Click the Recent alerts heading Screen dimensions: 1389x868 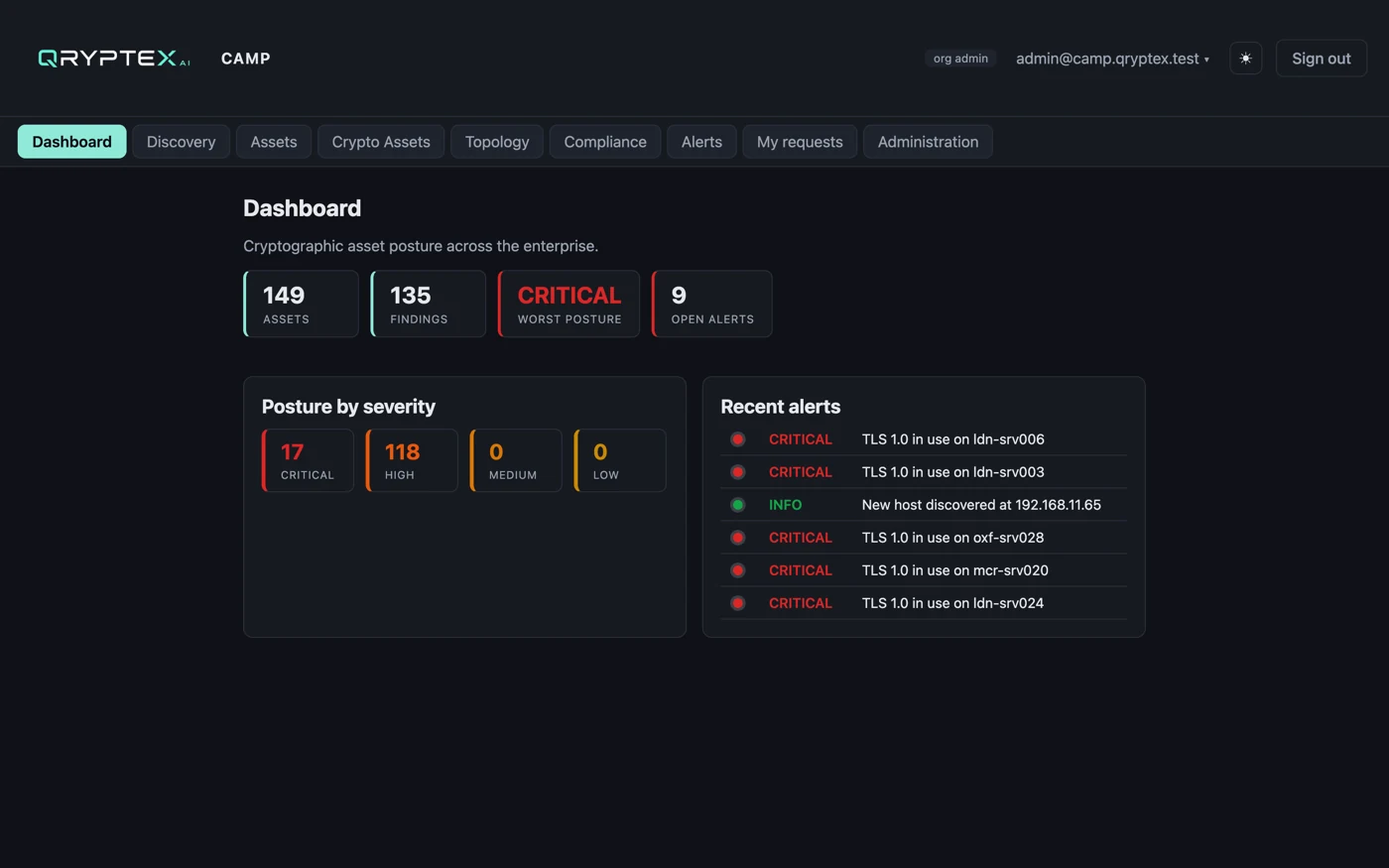point(780,407)
